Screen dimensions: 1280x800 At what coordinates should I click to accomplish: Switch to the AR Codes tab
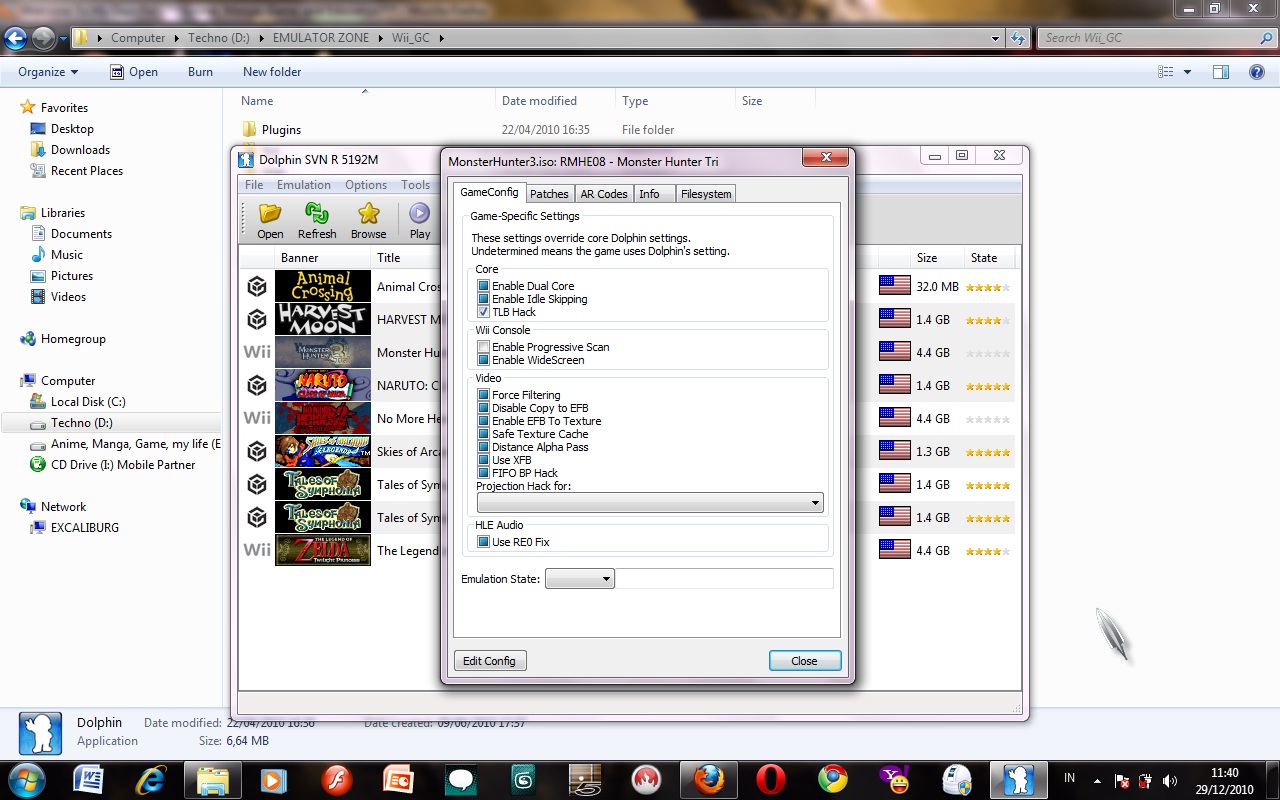[x=604, y=194]
